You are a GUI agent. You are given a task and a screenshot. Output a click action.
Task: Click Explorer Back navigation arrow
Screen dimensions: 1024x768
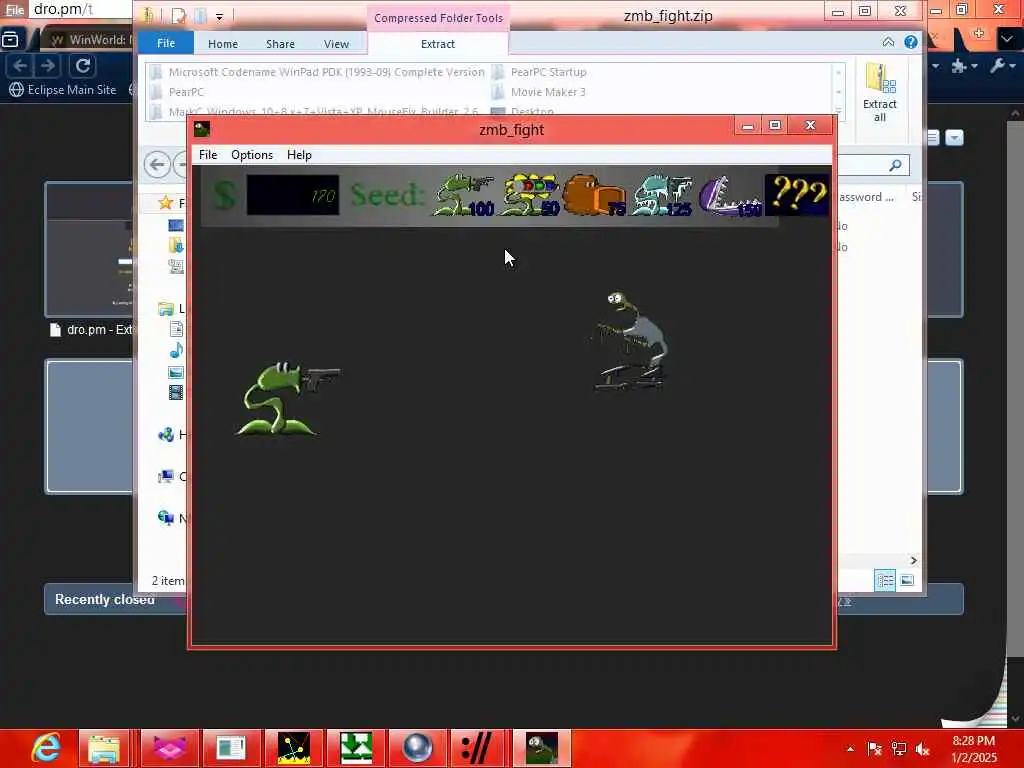tap(157, 165)
